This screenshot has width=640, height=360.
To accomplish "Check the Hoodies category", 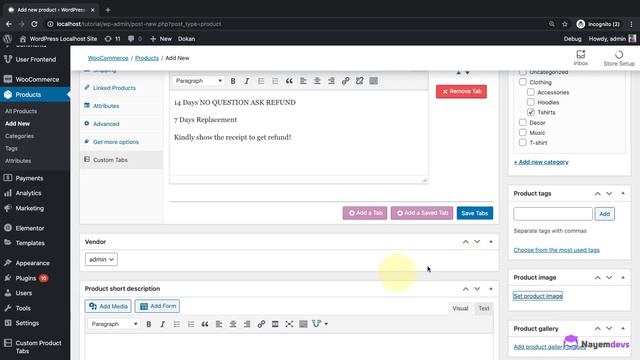I will point(531,102).
